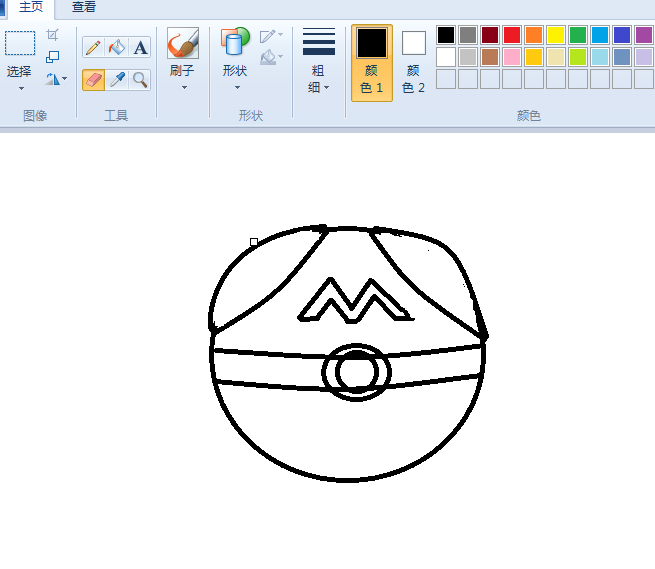
Task: Pick the pink color swatch
Action: point(512,57)
